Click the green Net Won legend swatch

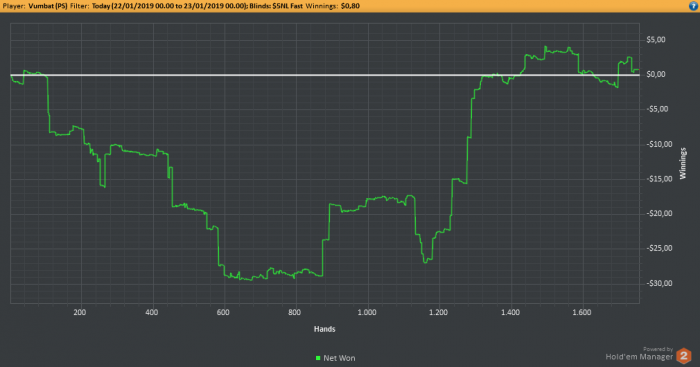click(318, 358)
